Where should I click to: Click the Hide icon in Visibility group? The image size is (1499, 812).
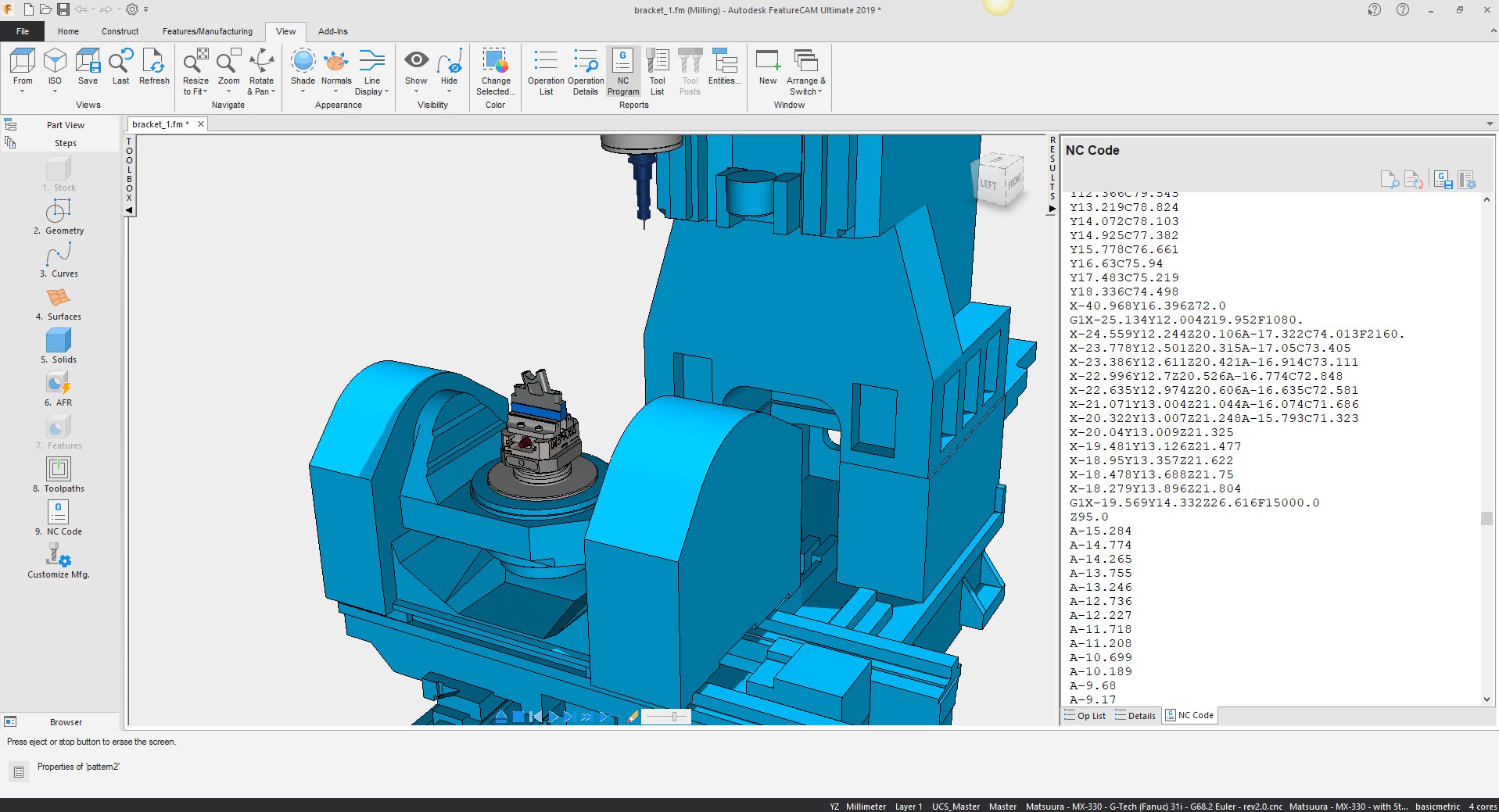[450, 61]
